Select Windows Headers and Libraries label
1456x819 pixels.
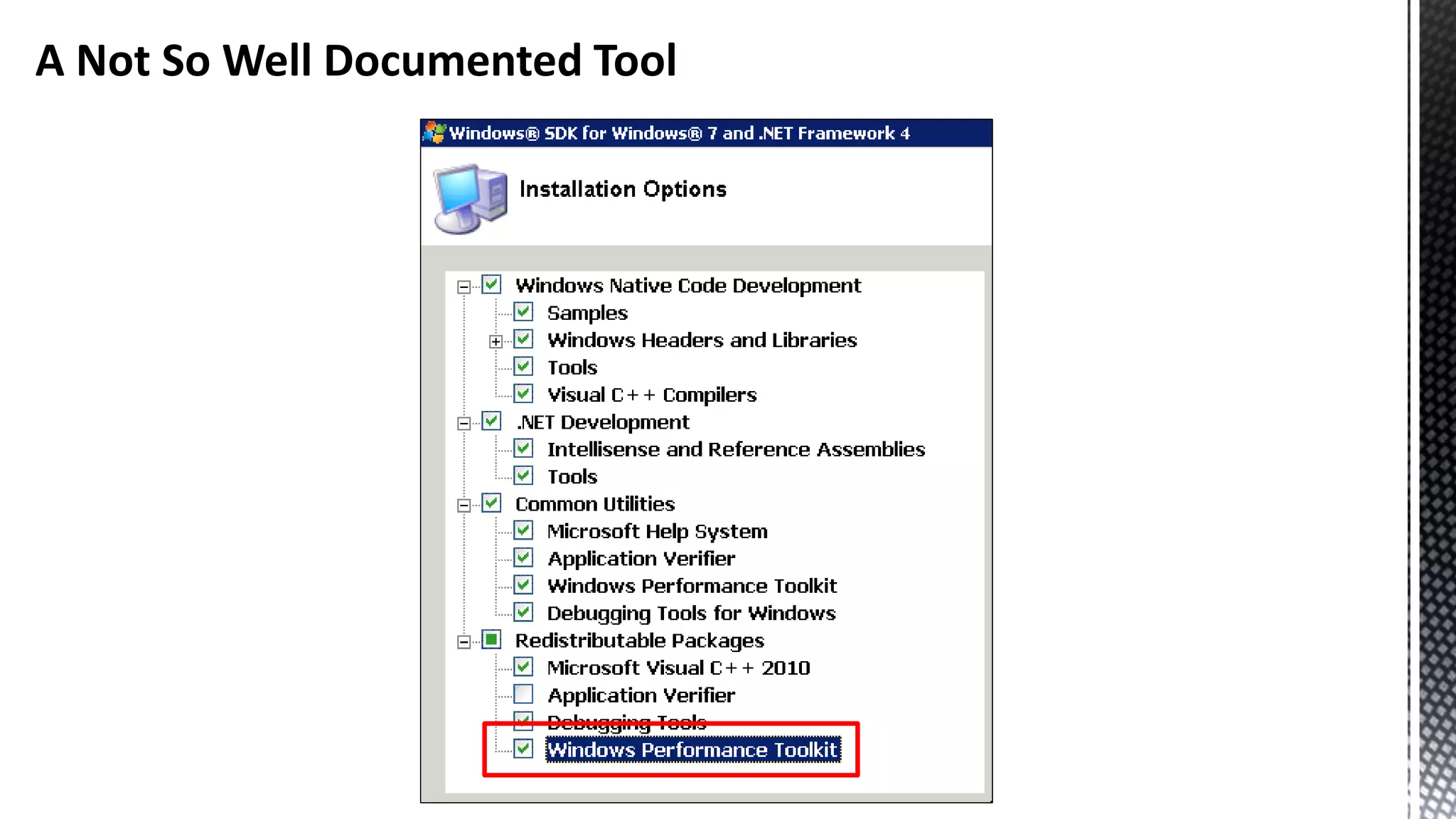(x=702, y=341)
